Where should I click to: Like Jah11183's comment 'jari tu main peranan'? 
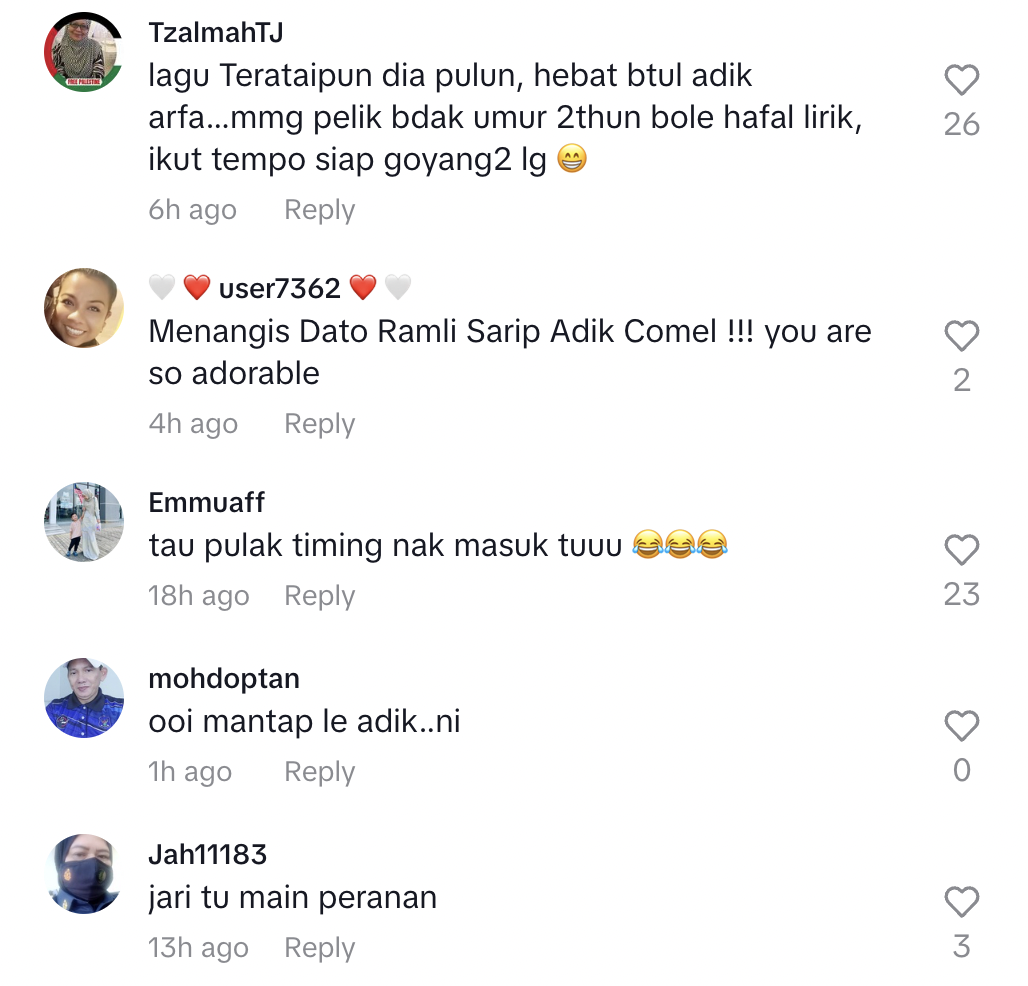click(x=961, y=901)
